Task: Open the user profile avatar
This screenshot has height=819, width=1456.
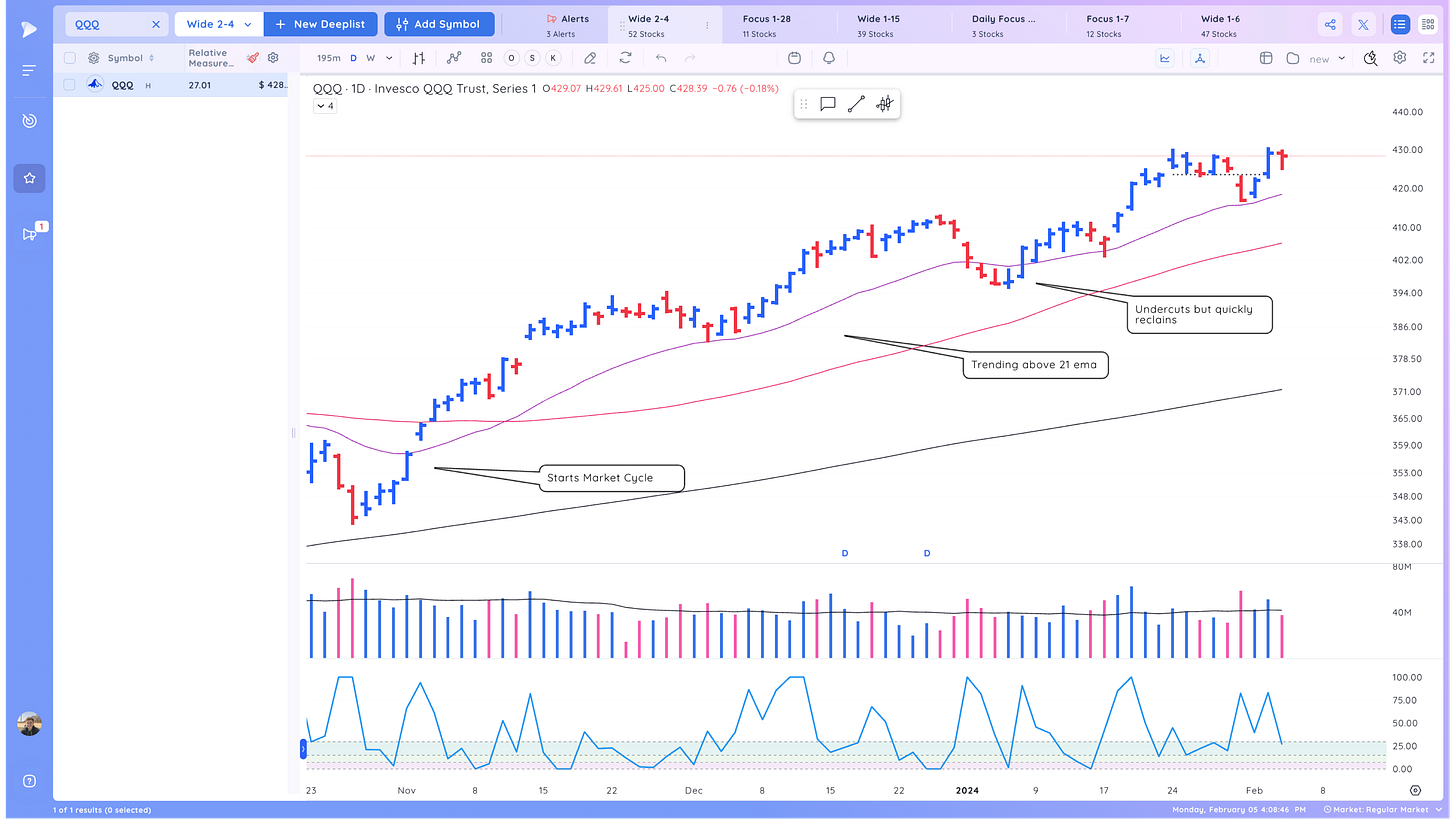Action: pyautogui.click(x=29, y=724)
